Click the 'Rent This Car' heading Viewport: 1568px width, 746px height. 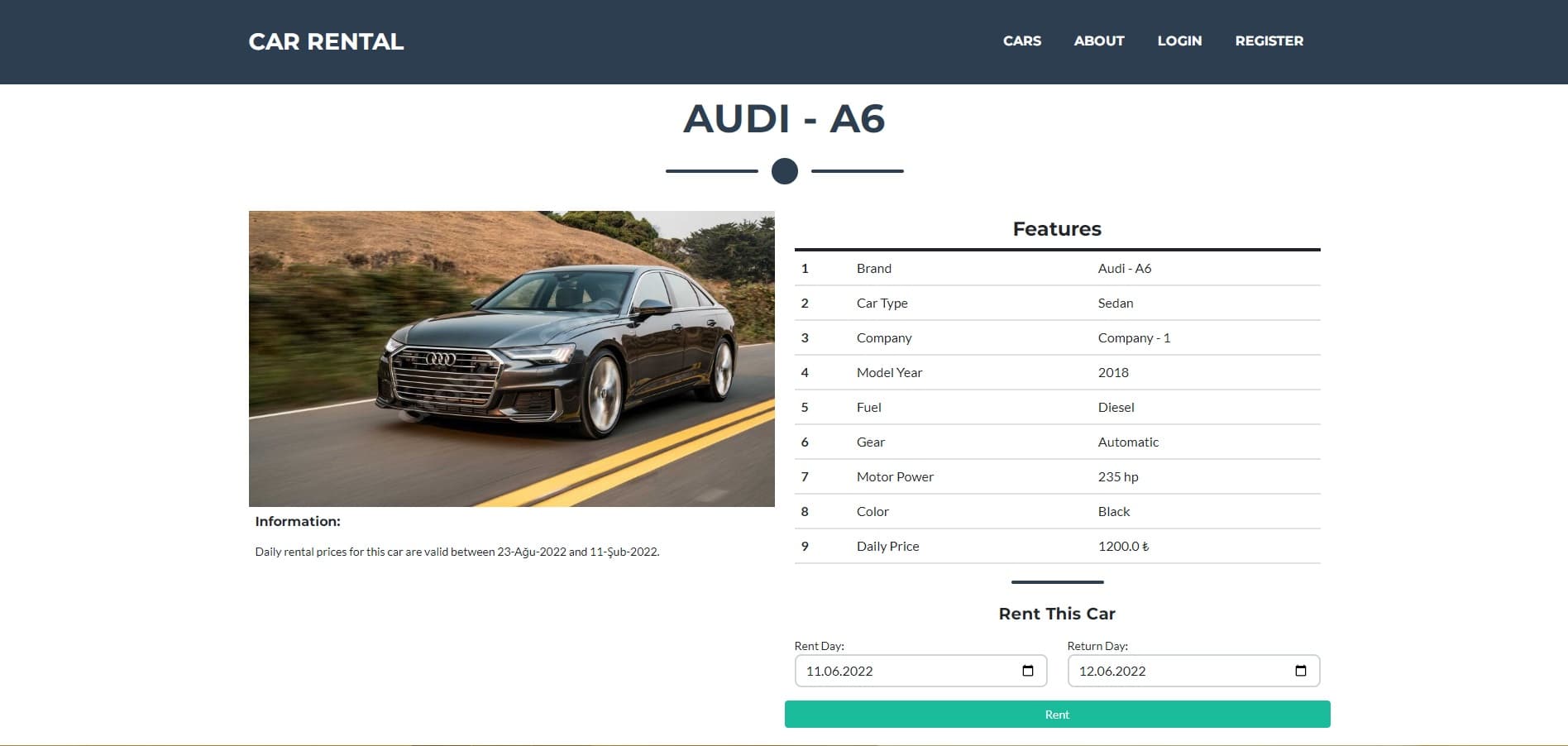(x=1057, y=614)
